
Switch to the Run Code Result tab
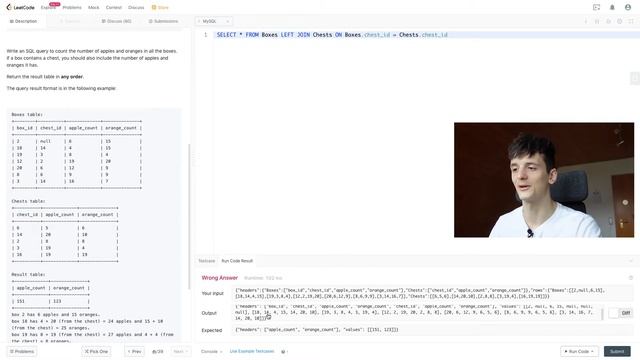(x=237, y=261)
